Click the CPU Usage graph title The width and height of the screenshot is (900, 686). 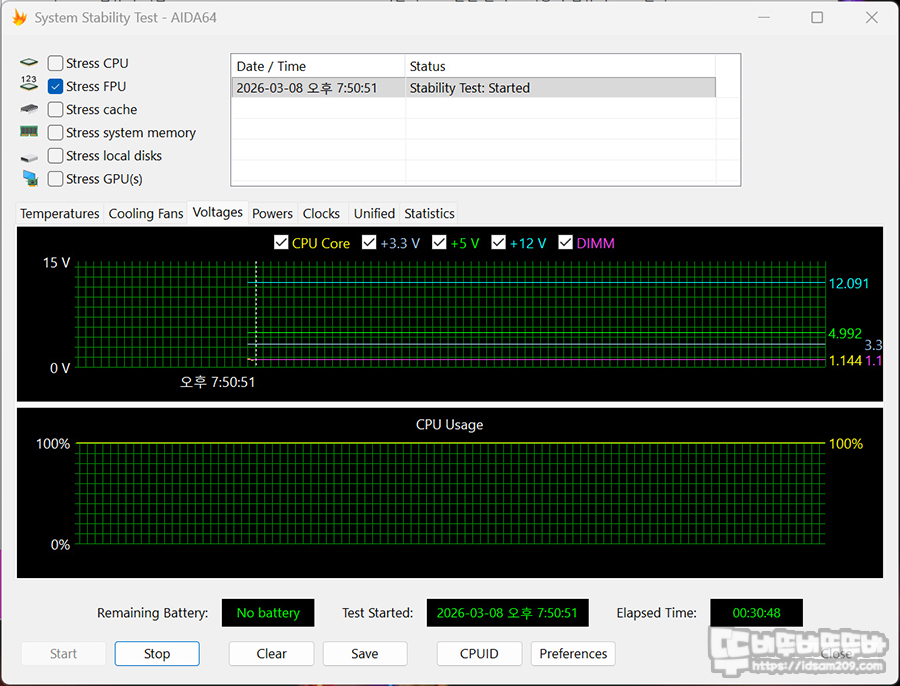[x=449, y=425]
